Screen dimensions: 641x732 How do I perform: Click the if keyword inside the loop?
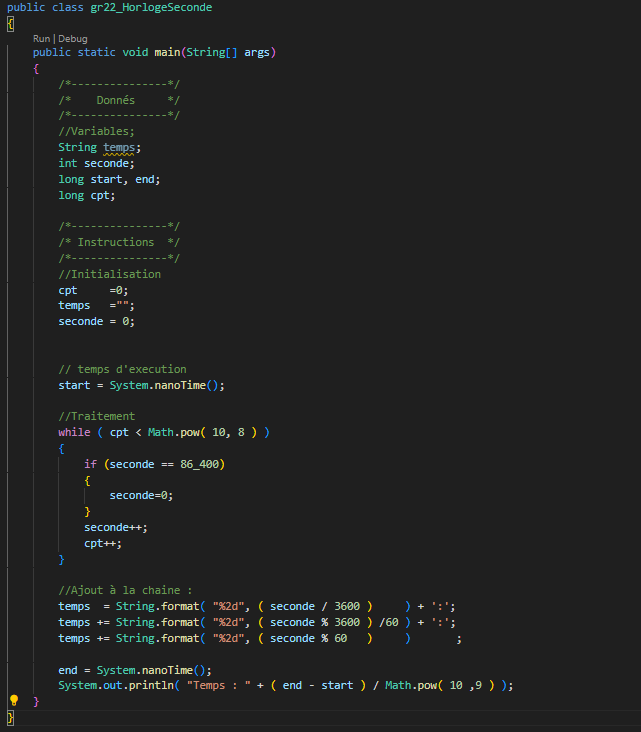pos(90,464)
